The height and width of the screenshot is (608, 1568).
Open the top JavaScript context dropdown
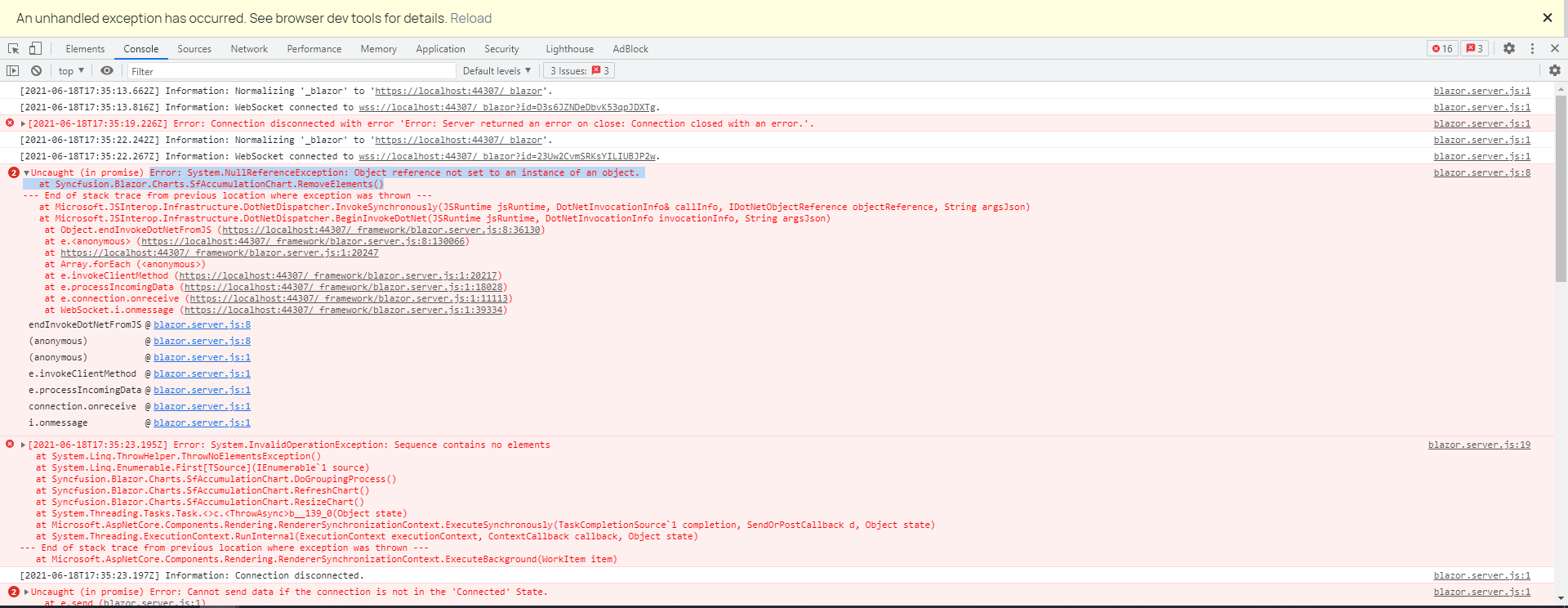pyautogui.click(x=71, y=71)
